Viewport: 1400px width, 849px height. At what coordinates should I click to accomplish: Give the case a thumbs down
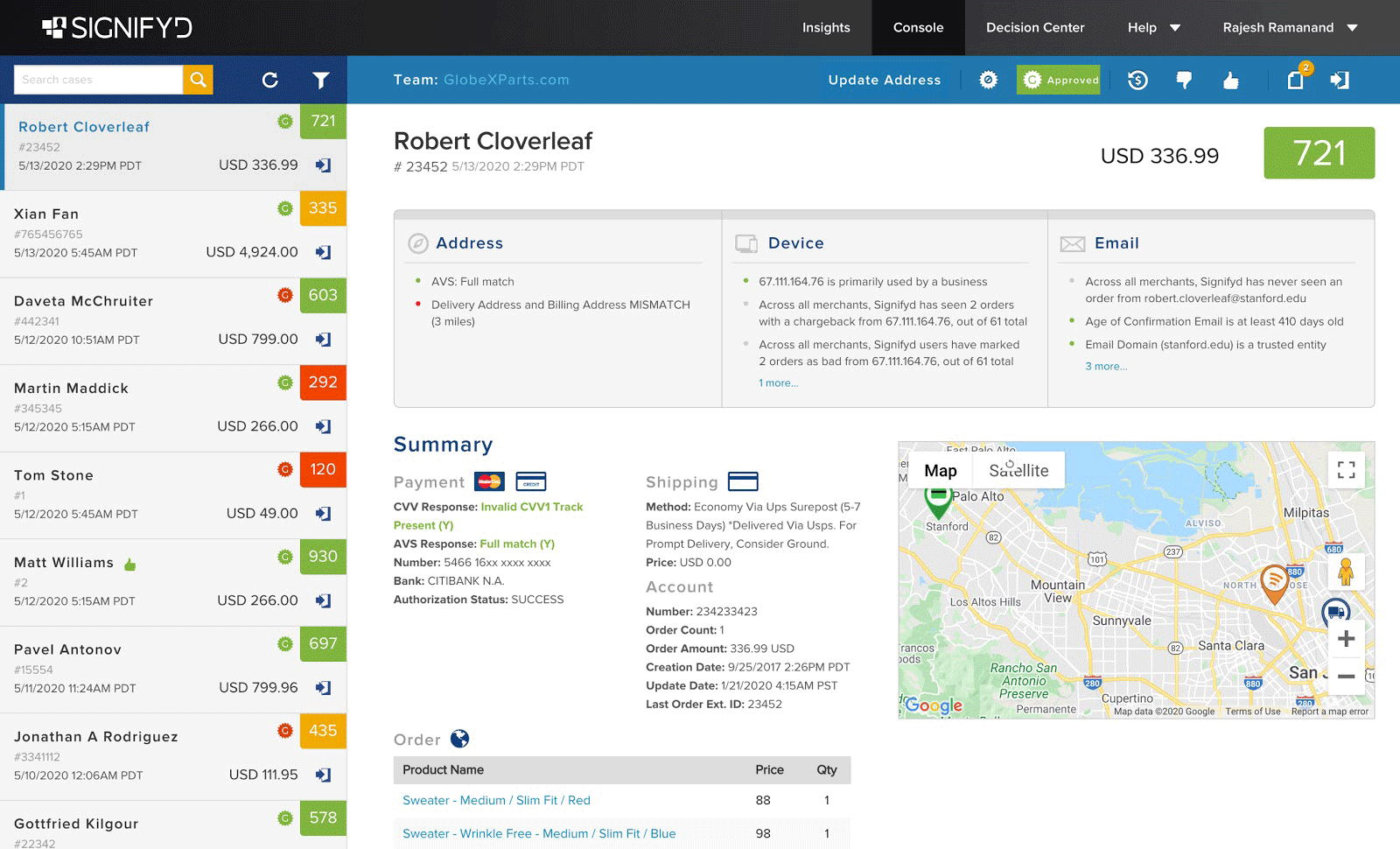1184,81
